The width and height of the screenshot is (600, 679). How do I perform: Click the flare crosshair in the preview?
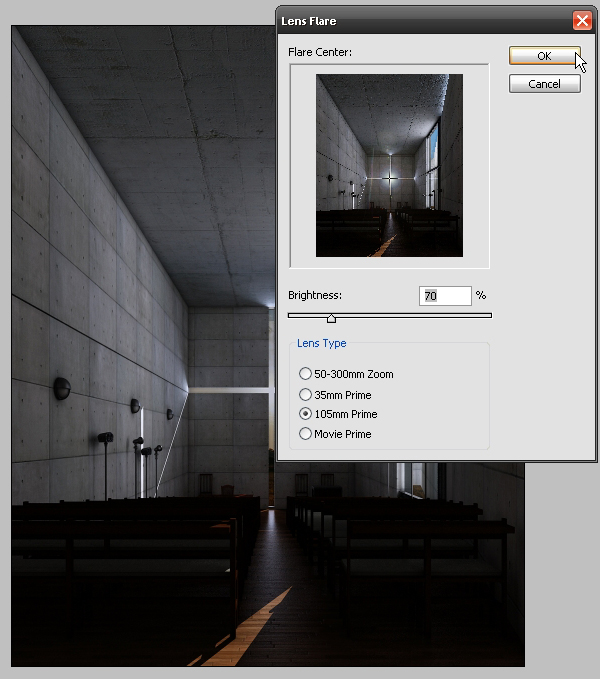389,178
